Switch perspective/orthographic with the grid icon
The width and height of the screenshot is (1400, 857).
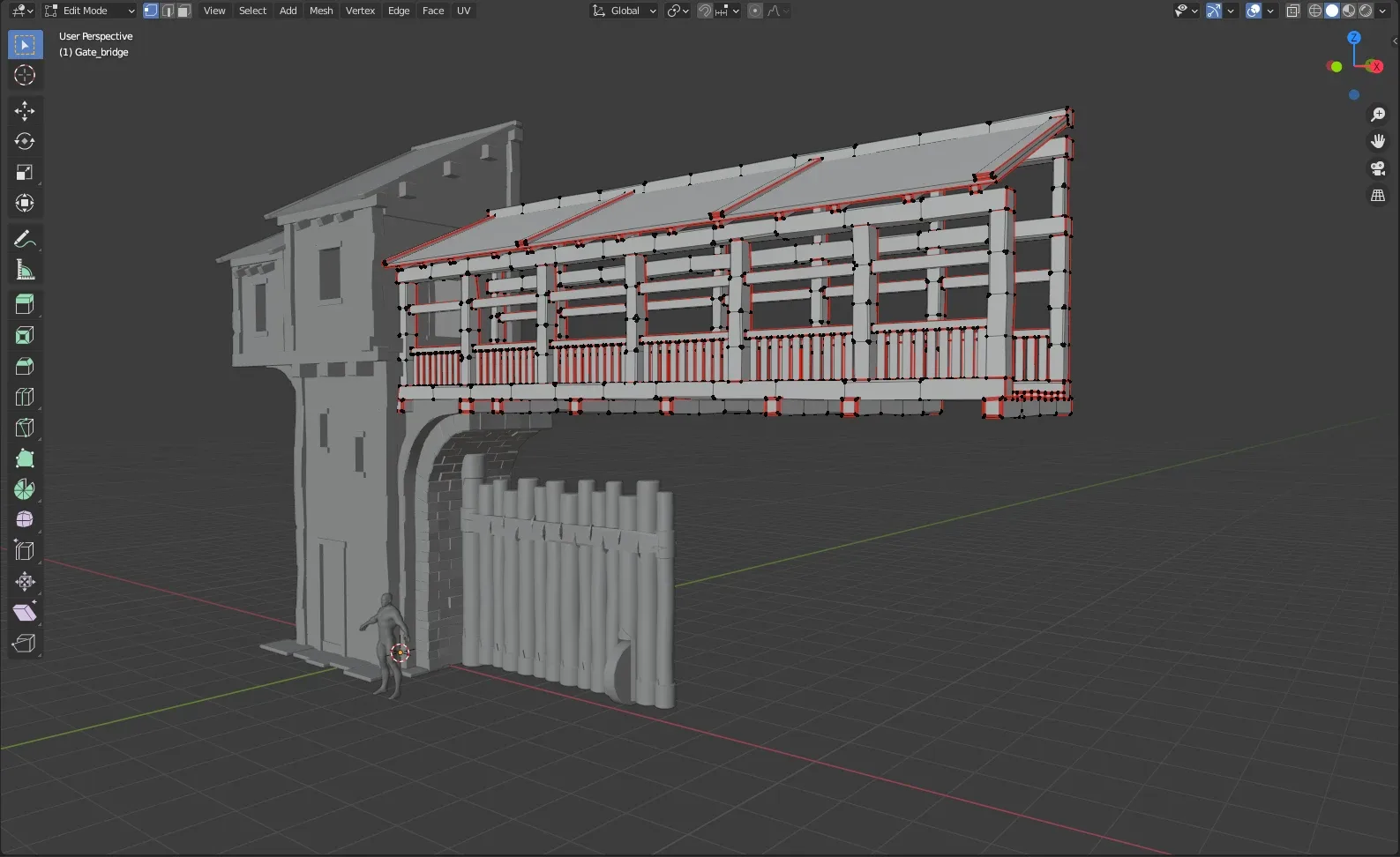point(1377,195)
